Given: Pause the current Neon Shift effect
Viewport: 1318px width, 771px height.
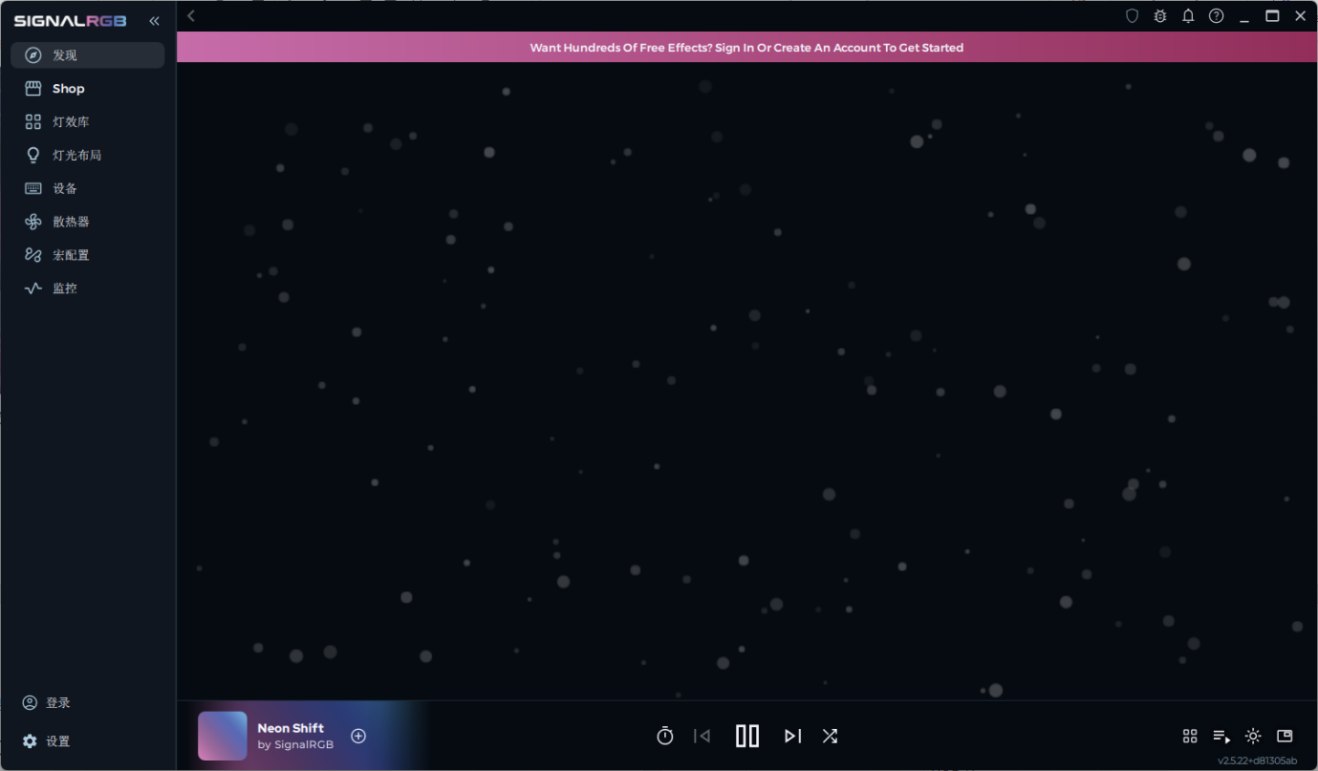Looking at the screenshot, I should click(x=747, y=736).
